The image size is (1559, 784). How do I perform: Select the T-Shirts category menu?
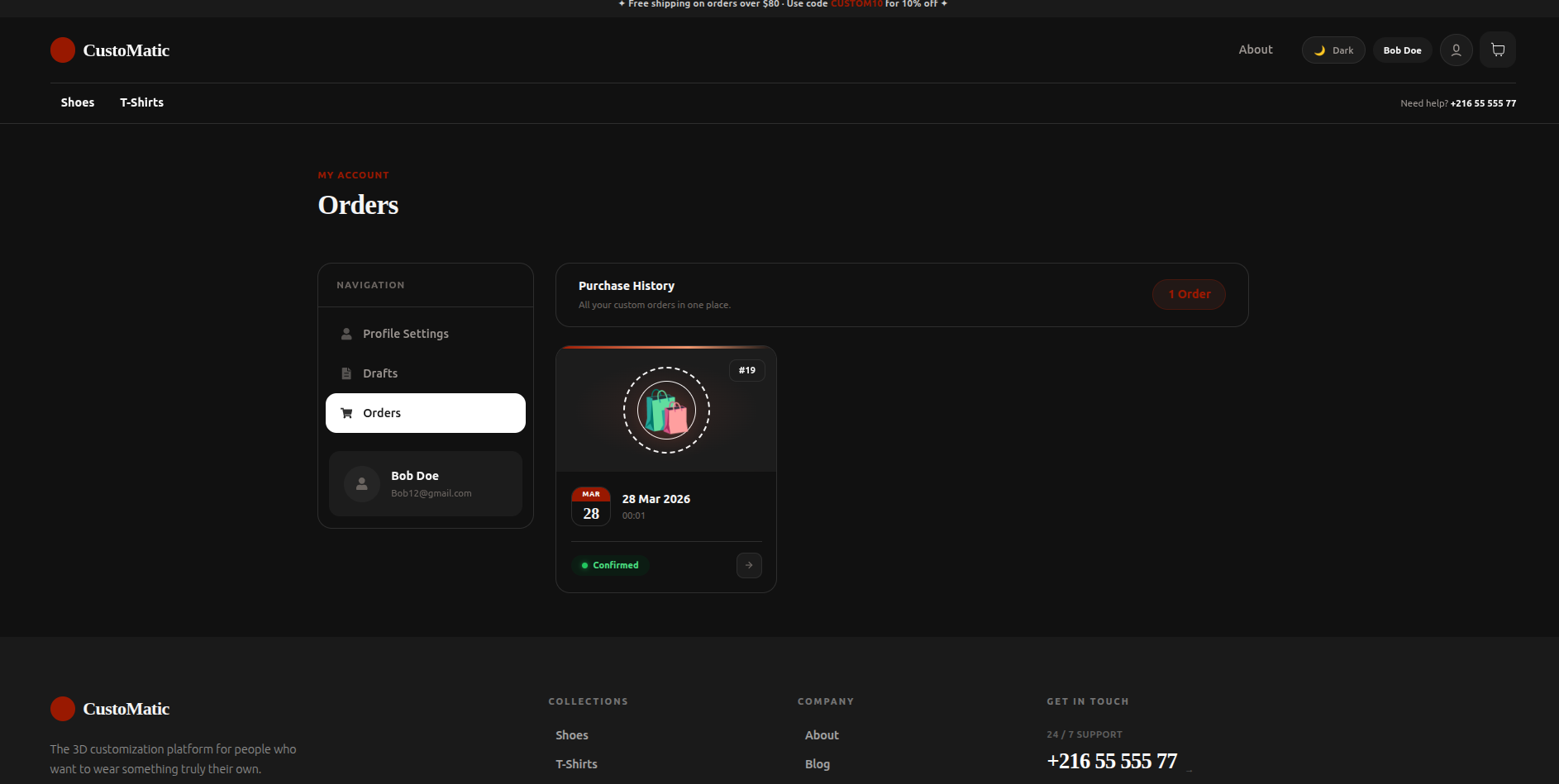tap(141, 102)
